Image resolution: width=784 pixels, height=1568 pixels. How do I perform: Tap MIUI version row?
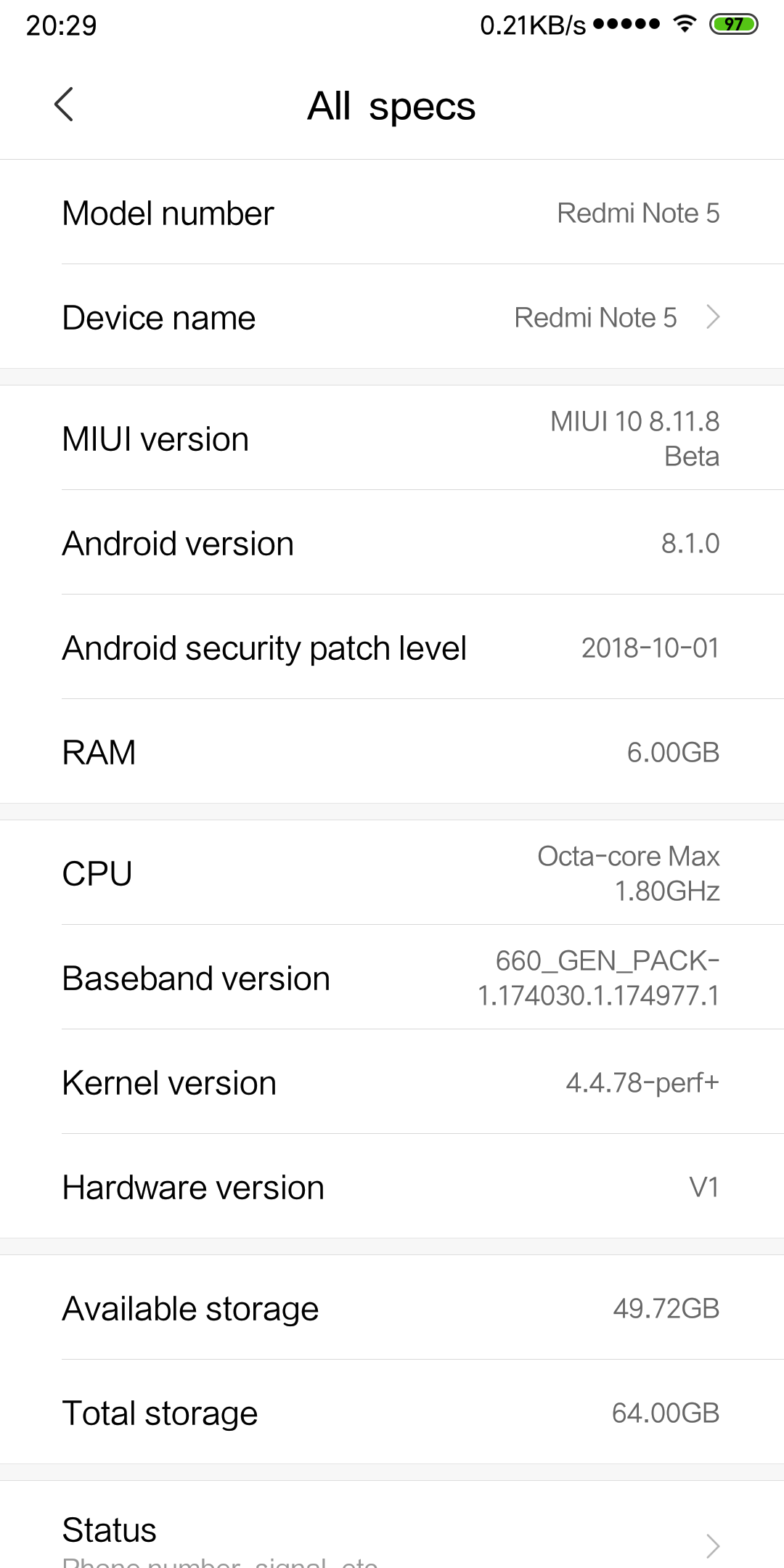point(392,438)
